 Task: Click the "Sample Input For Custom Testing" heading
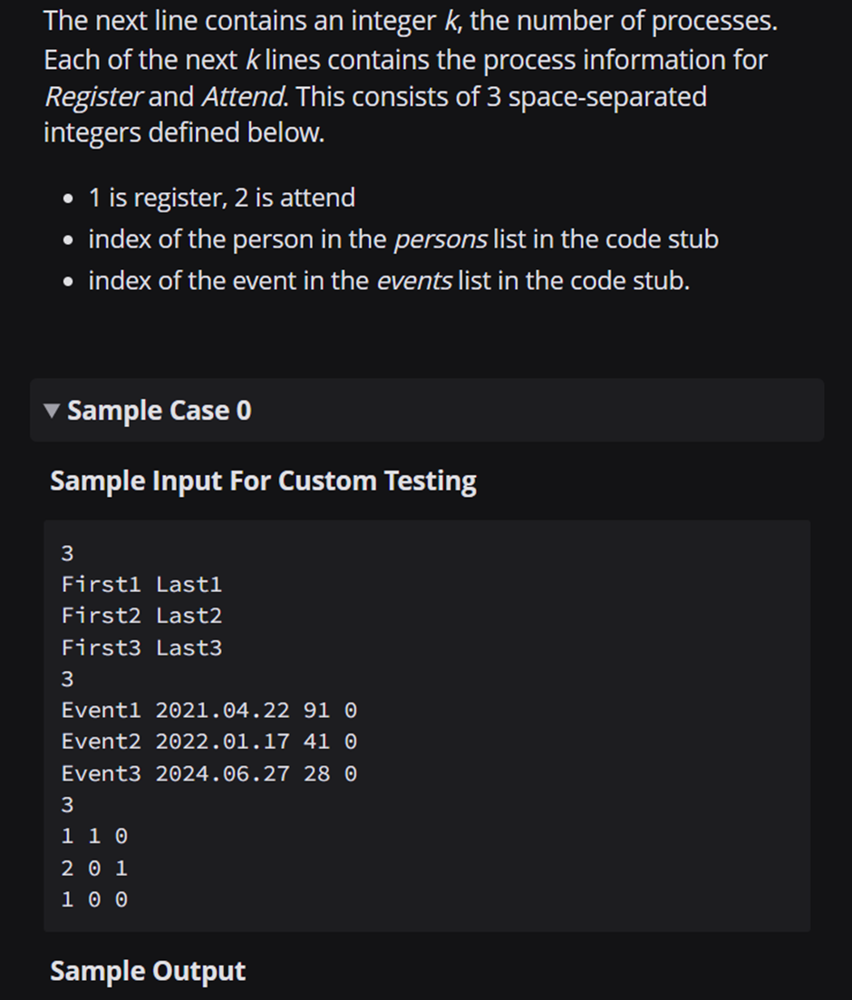coord(263,481)
